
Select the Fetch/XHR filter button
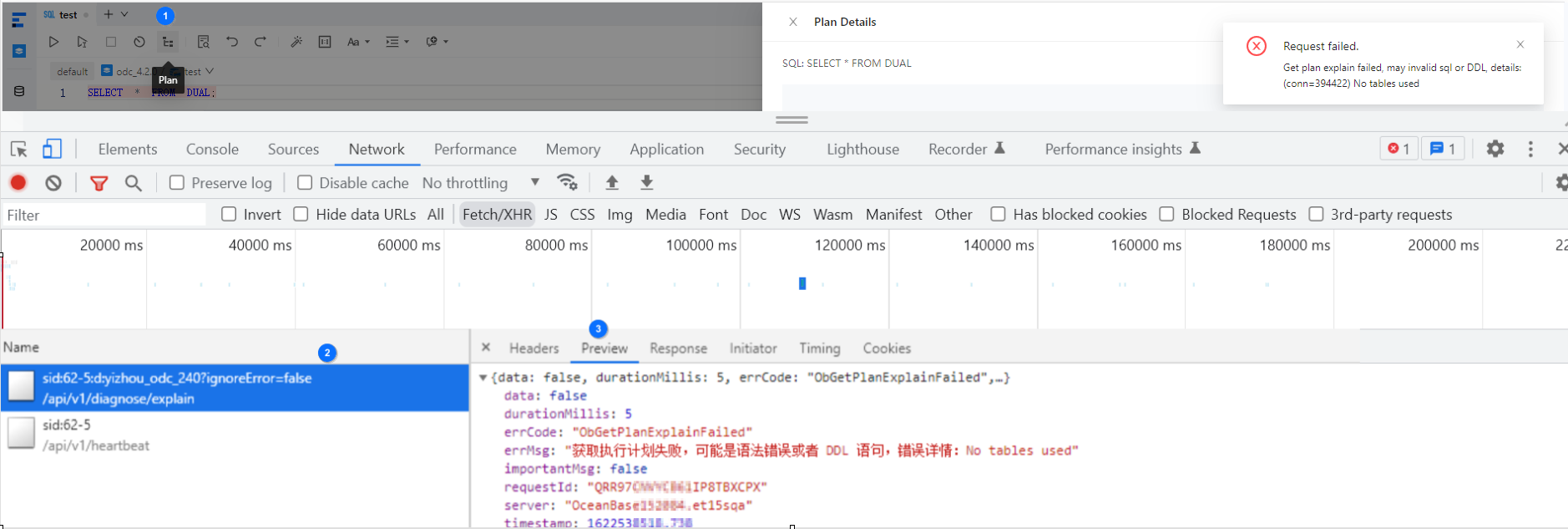[x=497, y=215]
